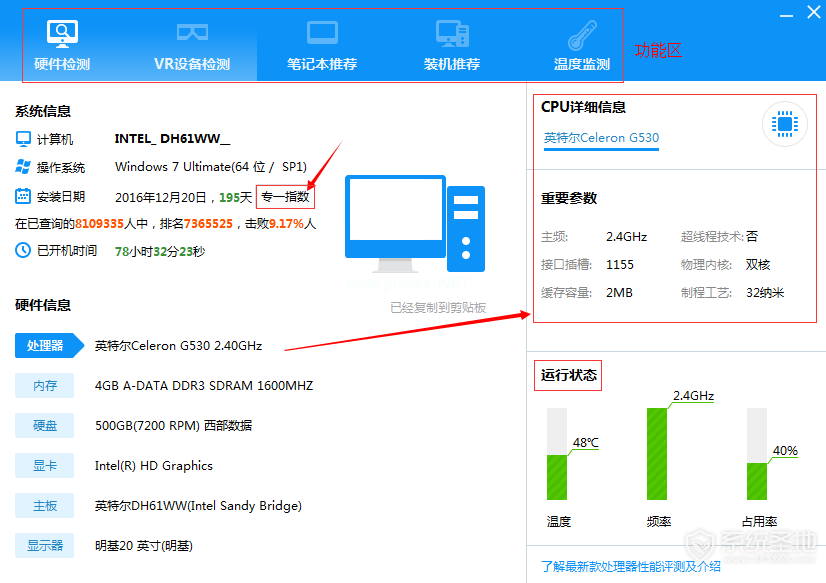This screenshot has width=826, height=583.
Task: Select the 显卡 graphics card entry
Action: 44,465
